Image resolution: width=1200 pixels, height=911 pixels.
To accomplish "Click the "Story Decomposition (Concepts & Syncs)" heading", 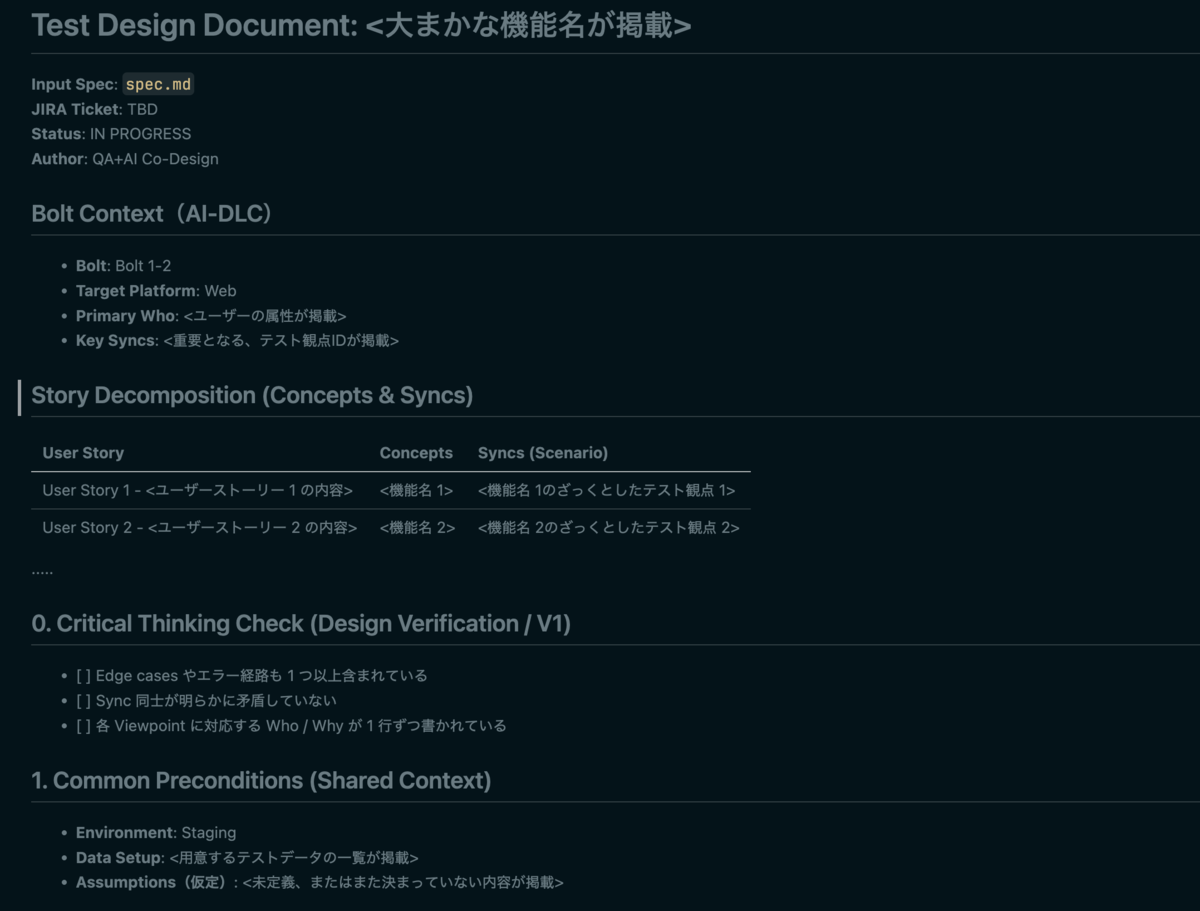I will coord(252,396).
